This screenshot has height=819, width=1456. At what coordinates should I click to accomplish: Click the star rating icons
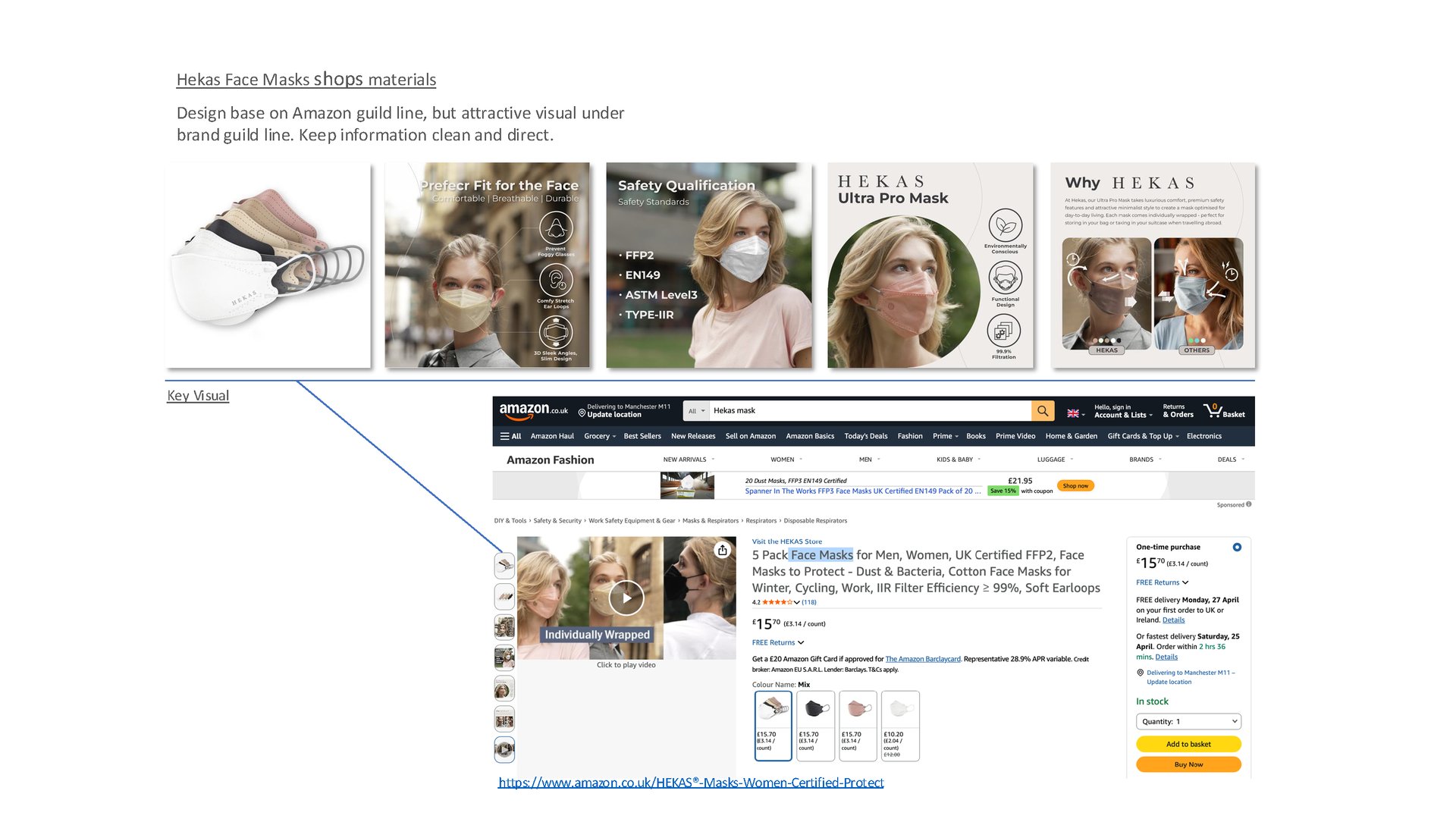click(777, 602)
